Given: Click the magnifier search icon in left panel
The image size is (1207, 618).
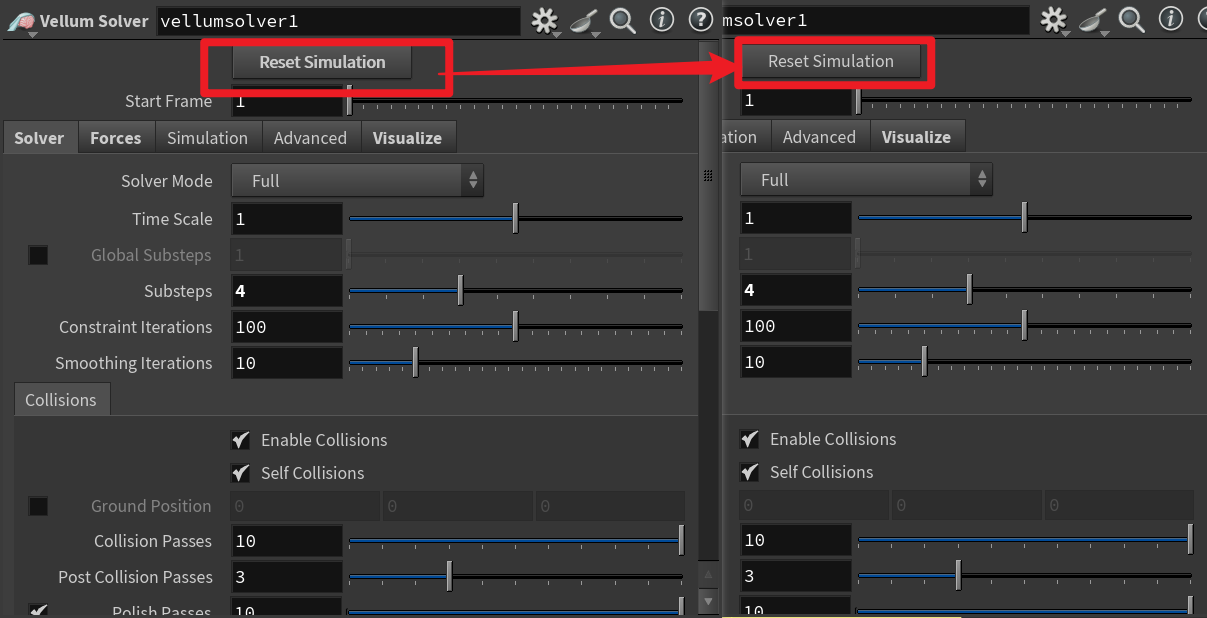Looking at the screenshot, I should (622, 20).
